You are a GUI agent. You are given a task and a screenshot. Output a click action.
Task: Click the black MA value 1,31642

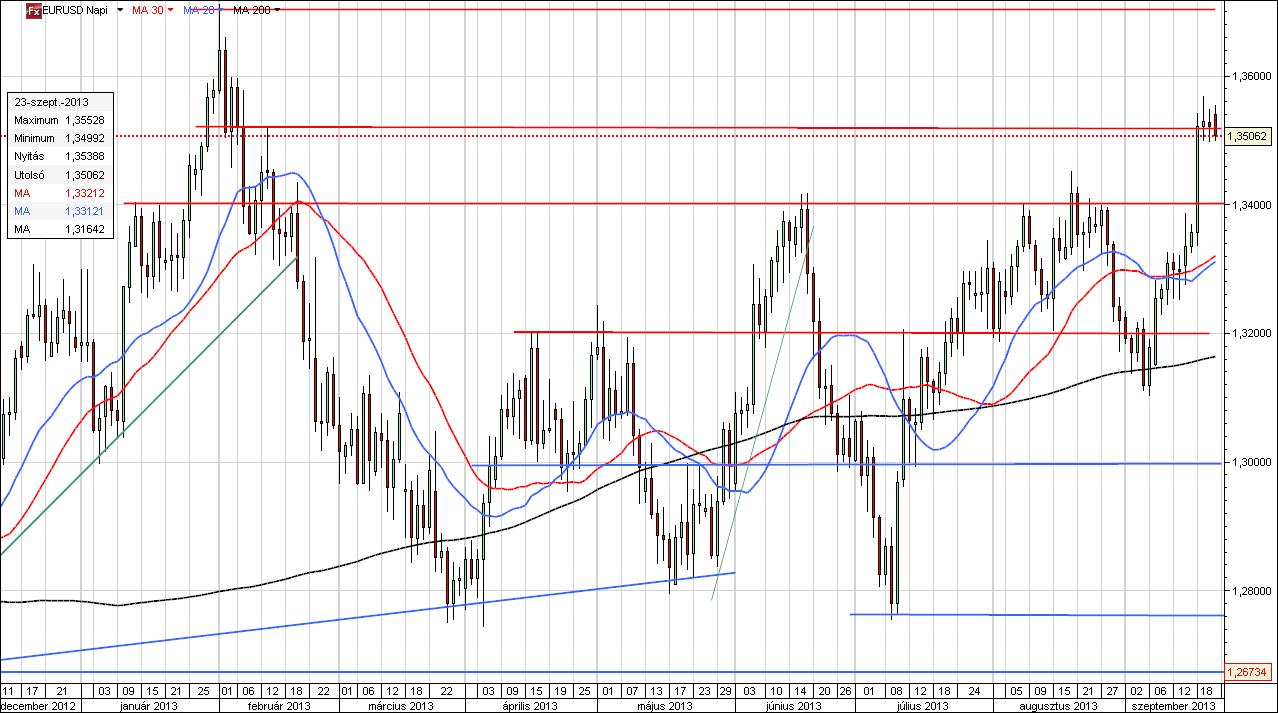pyautogui.click(x=84, y=230)
